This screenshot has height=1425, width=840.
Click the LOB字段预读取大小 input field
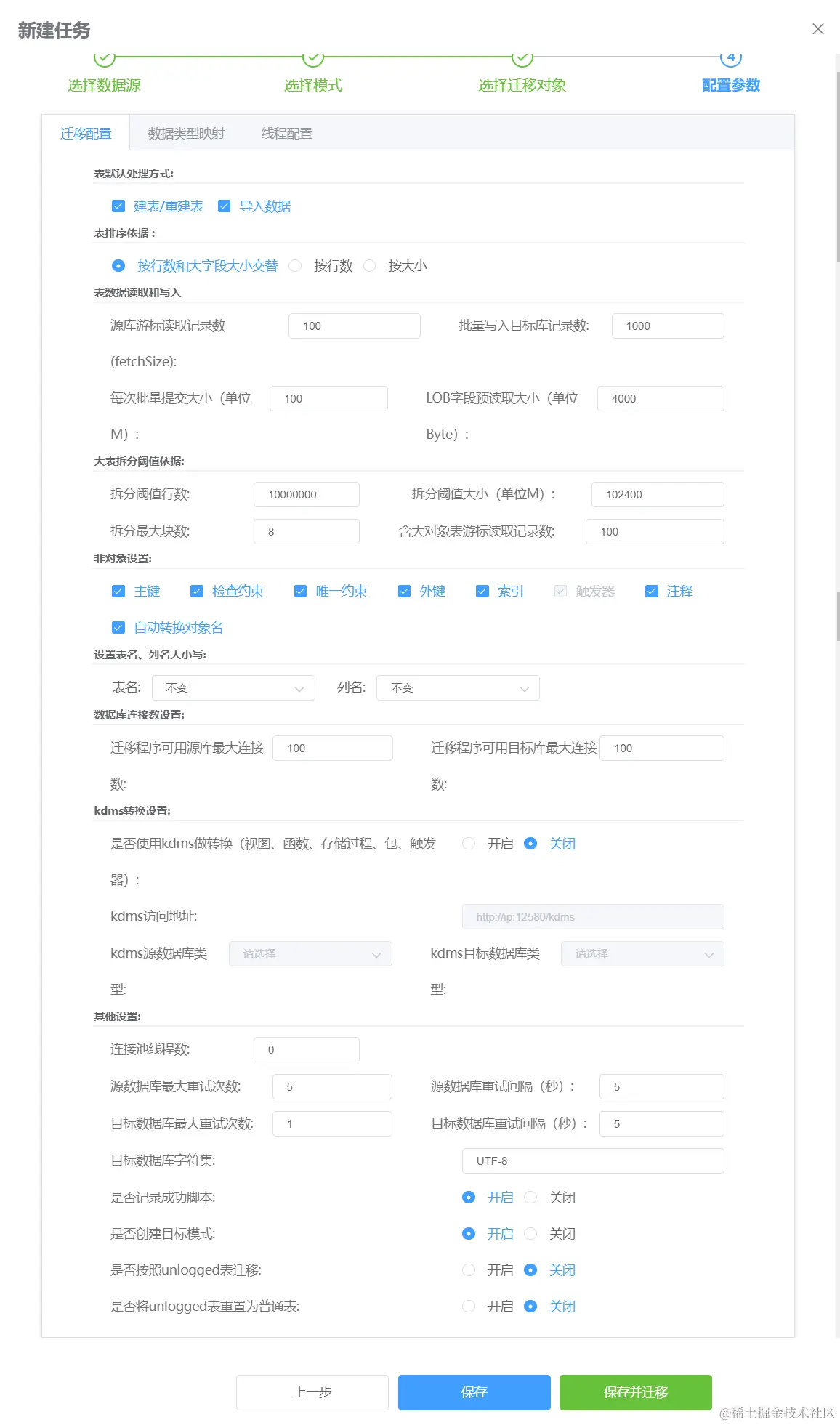(661, 399)
